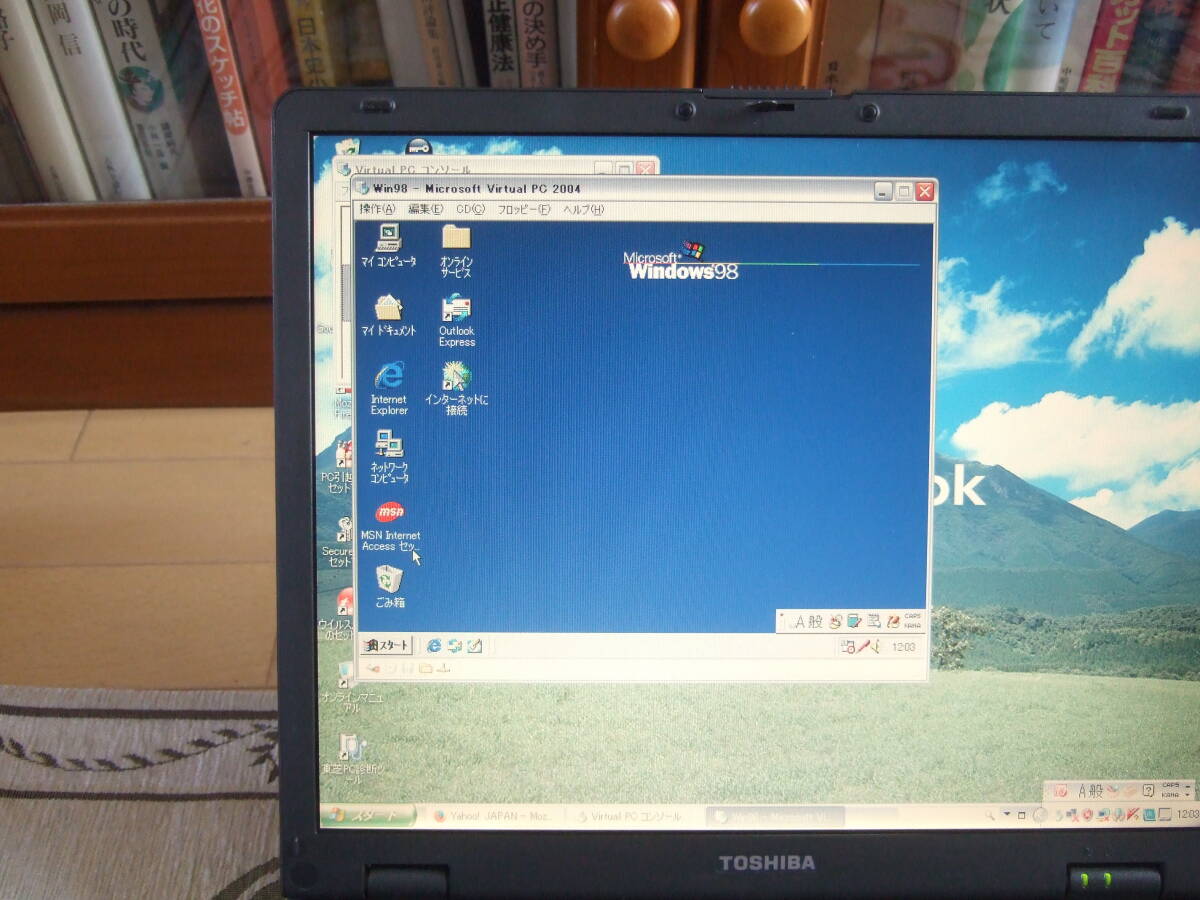Open 編集(E) menu in Virtual PC window
The height and width of the screenshot is (900, 1200).
coord(425,209)
